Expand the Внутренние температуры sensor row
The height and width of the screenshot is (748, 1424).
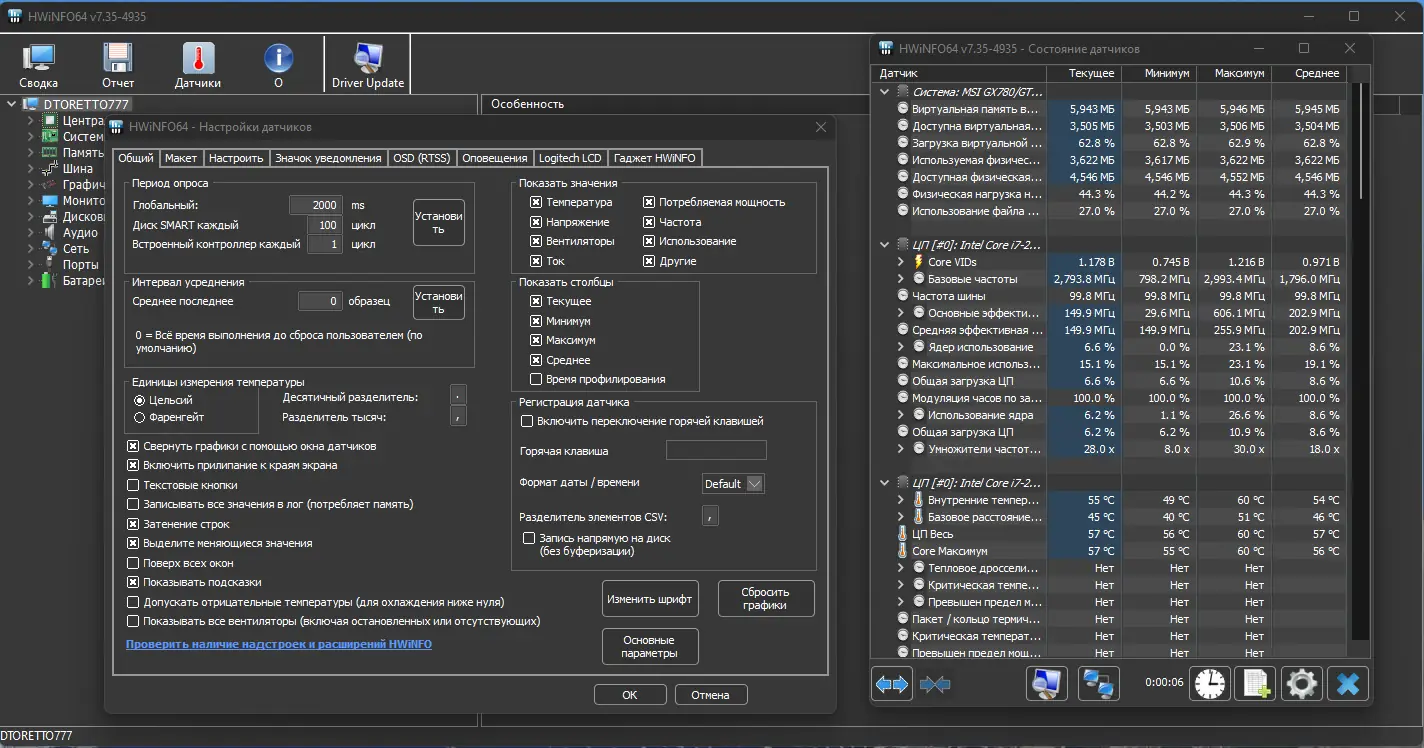901,500
